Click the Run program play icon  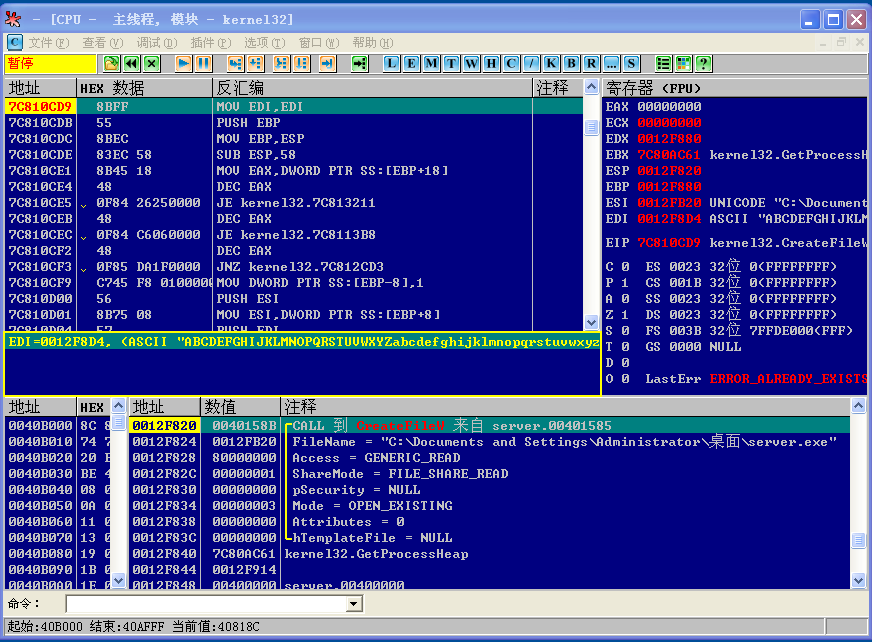point(184,63)
